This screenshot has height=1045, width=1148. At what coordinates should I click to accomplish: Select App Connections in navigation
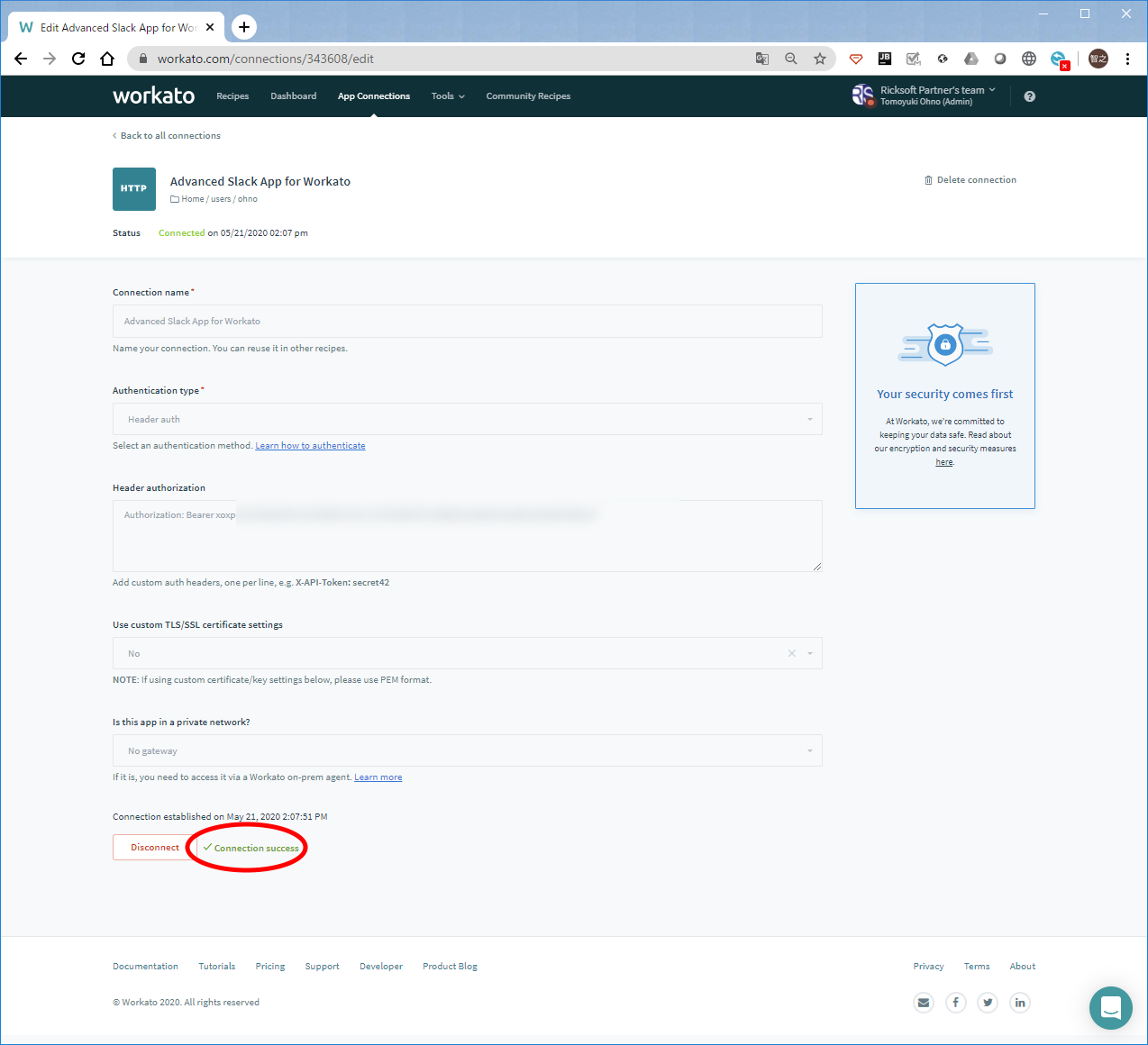pos(374,96)
